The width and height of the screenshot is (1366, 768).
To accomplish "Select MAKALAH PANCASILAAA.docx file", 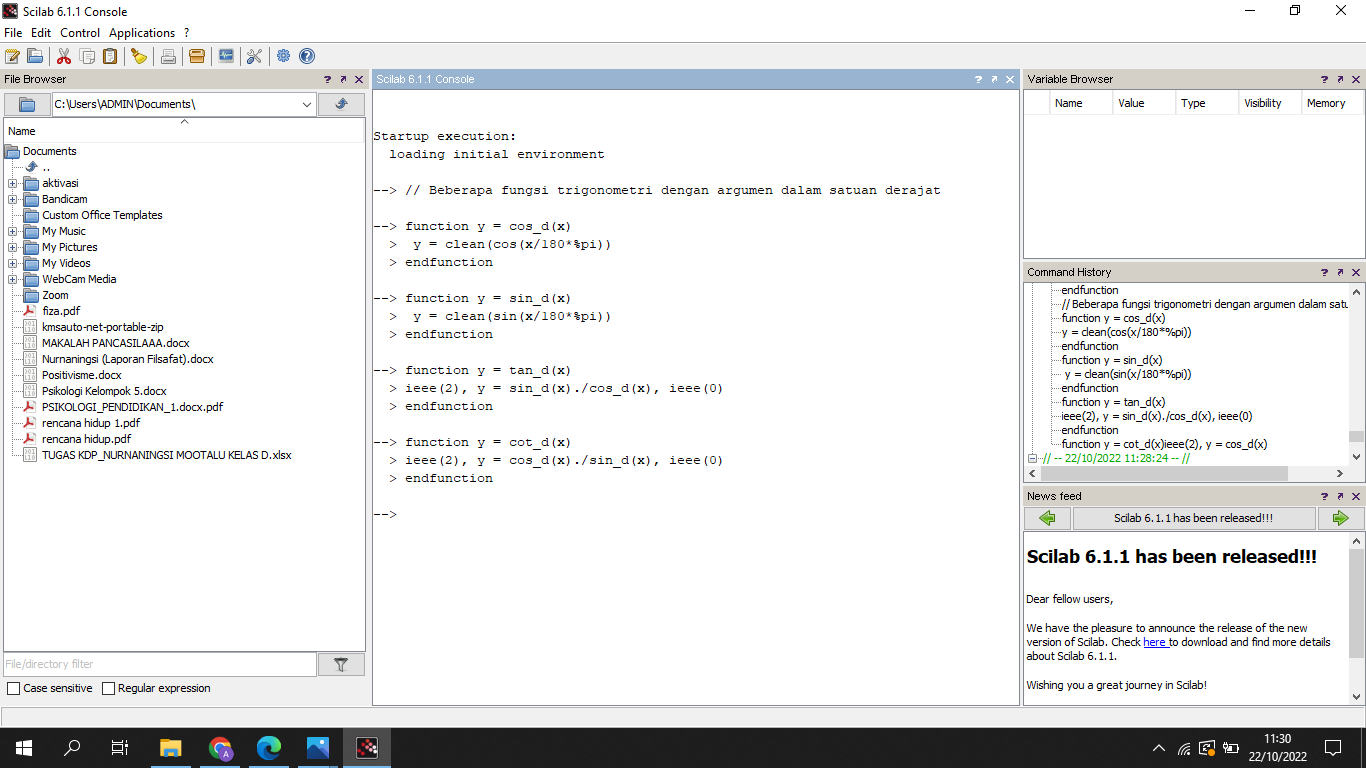I will click(116, 343).
